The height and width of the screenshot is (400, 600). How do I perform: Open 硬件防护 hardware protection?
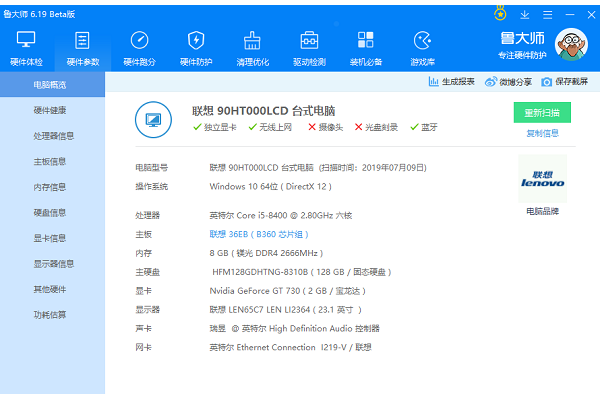tap(196, 49)
